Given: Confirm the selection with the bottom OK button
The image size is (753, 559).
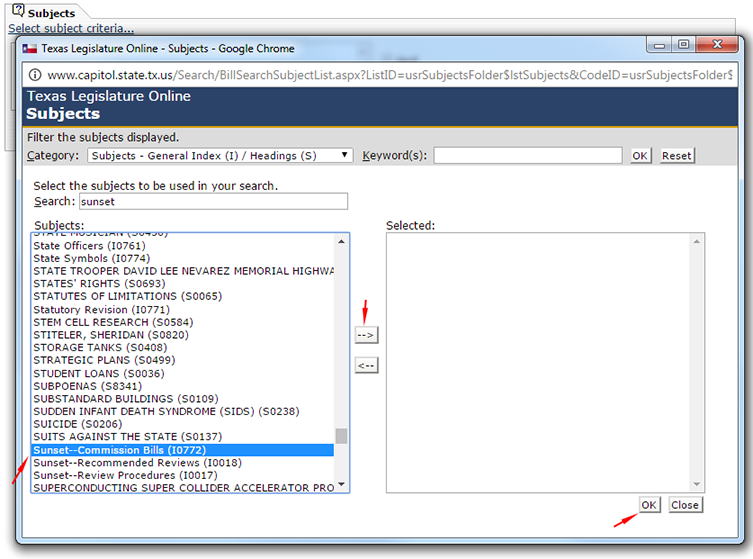Looking at the screenshot, I should click(649, 505).
